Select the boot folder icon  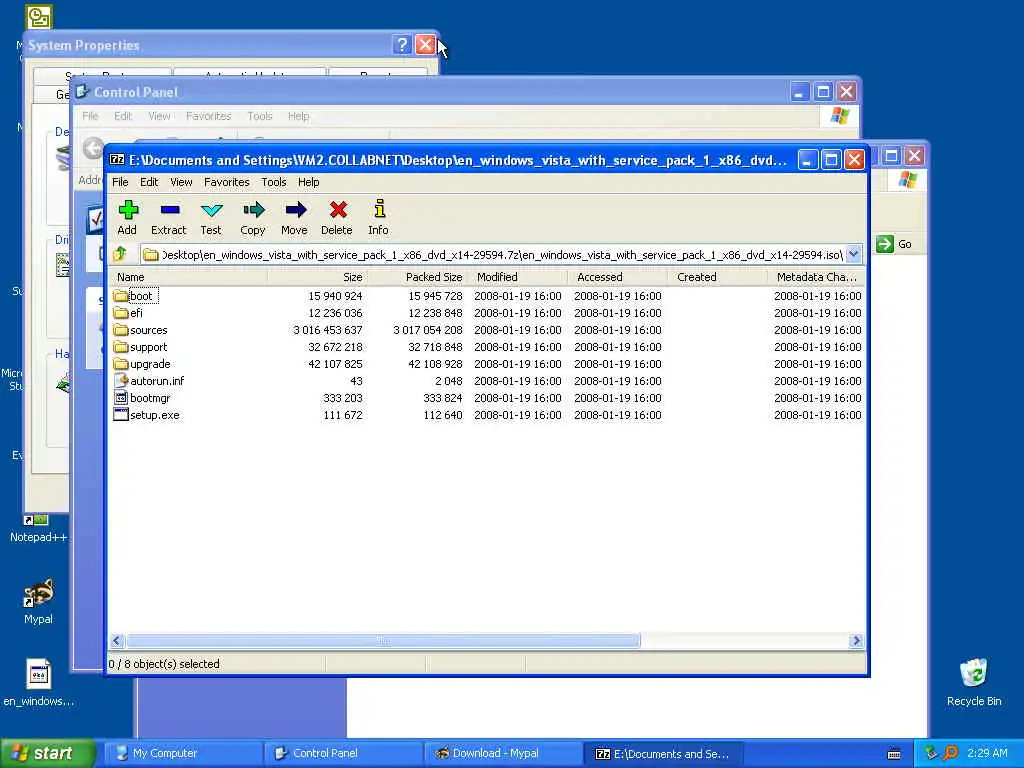(120, 296)
